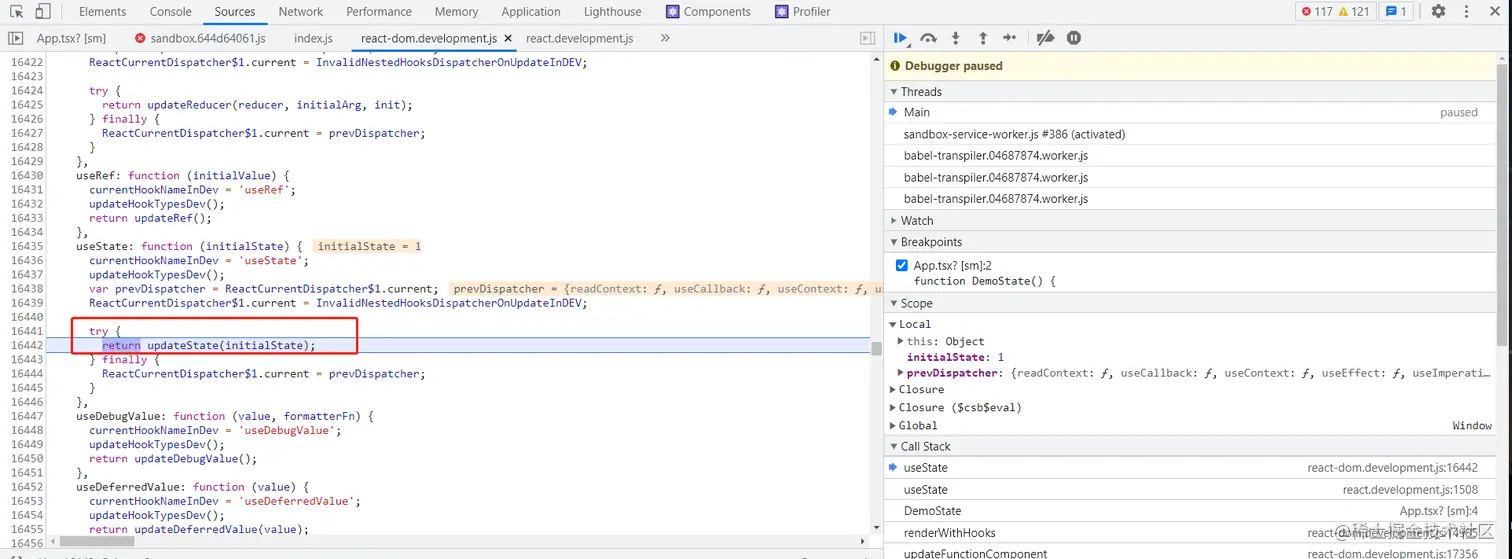The image size is (1512, 559).
Task: Select the DemoState call stack frame
Action: [1190, 511]
